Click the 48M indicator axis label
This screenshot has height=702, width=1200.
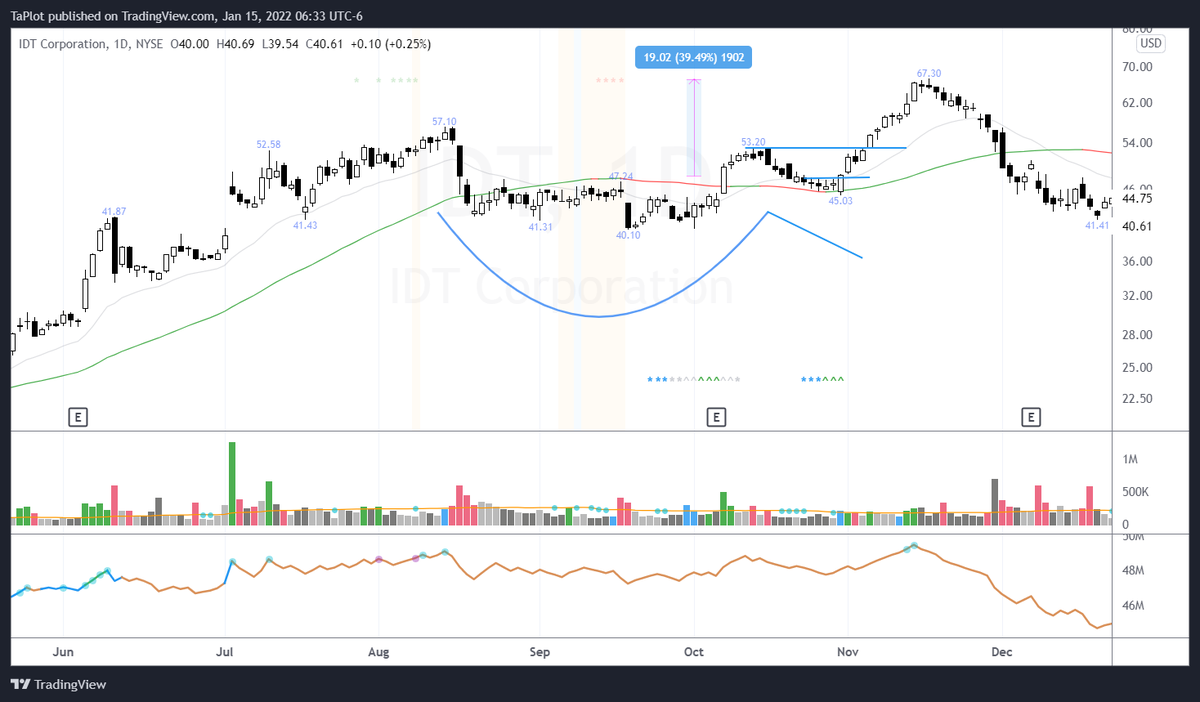pyautogui.click(x=1133, y=572)
